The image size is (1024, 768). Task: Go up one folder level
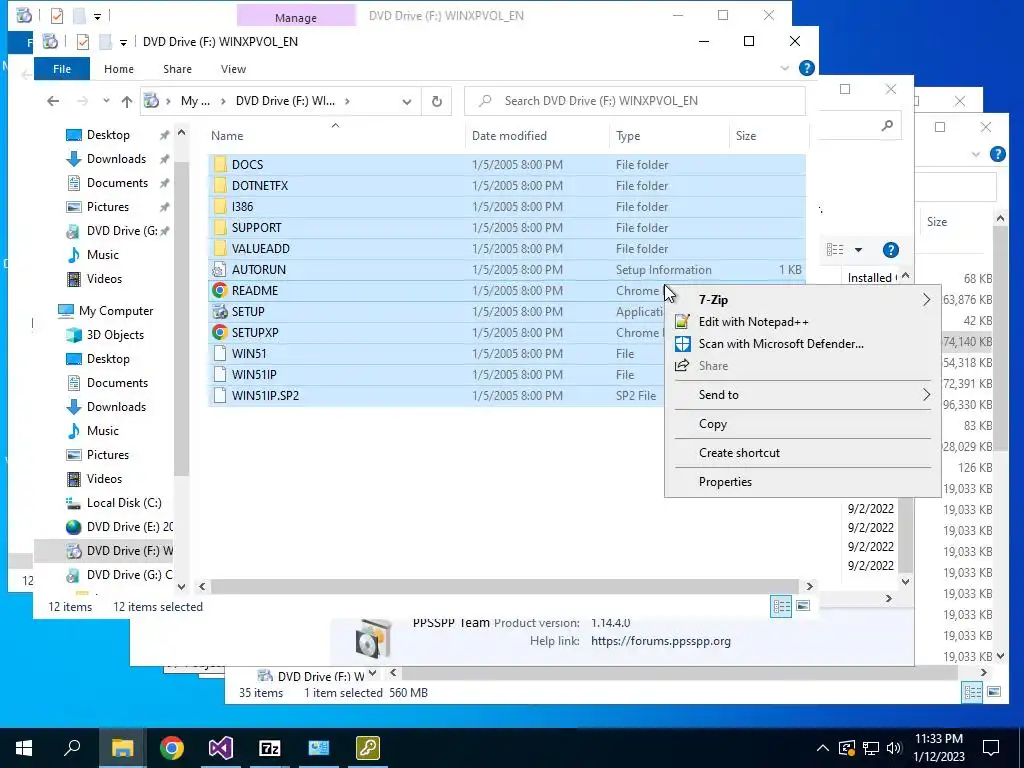coord(127,101)
